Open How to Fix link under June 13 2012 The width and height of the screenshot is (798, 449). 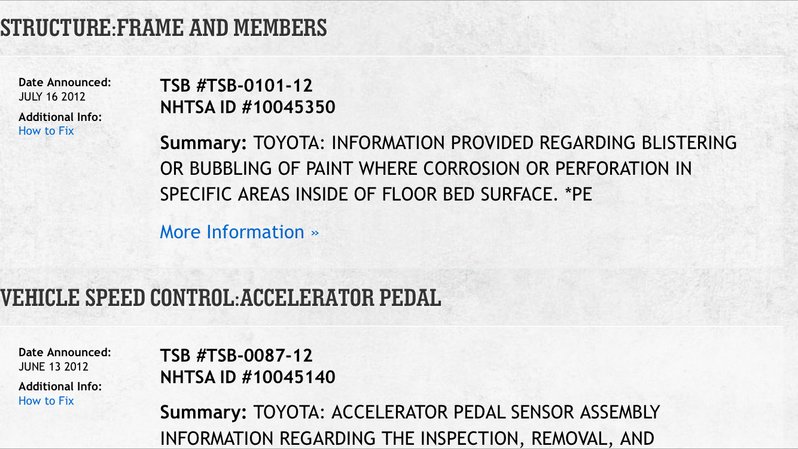tap(46, 401)
